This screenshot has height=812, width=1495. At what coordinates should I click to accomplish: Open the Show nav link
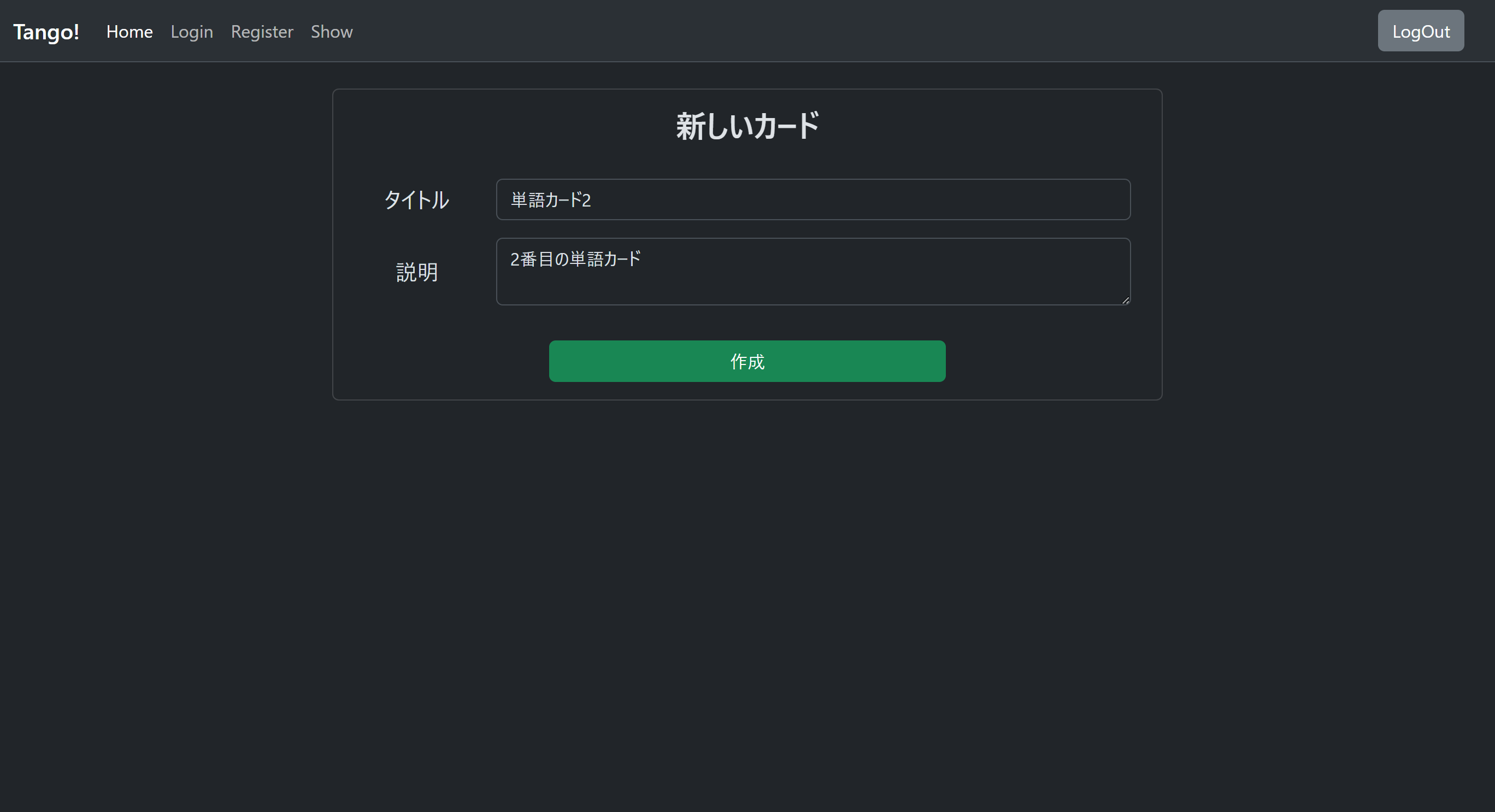[331, 31]
